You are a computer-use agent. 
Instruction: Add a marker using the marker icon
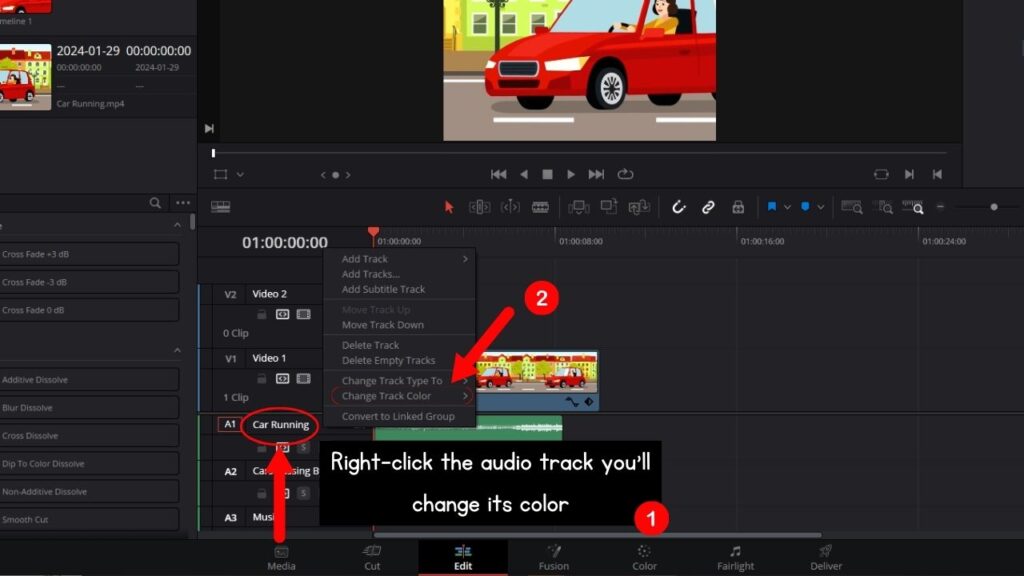[x=806, y=207]
